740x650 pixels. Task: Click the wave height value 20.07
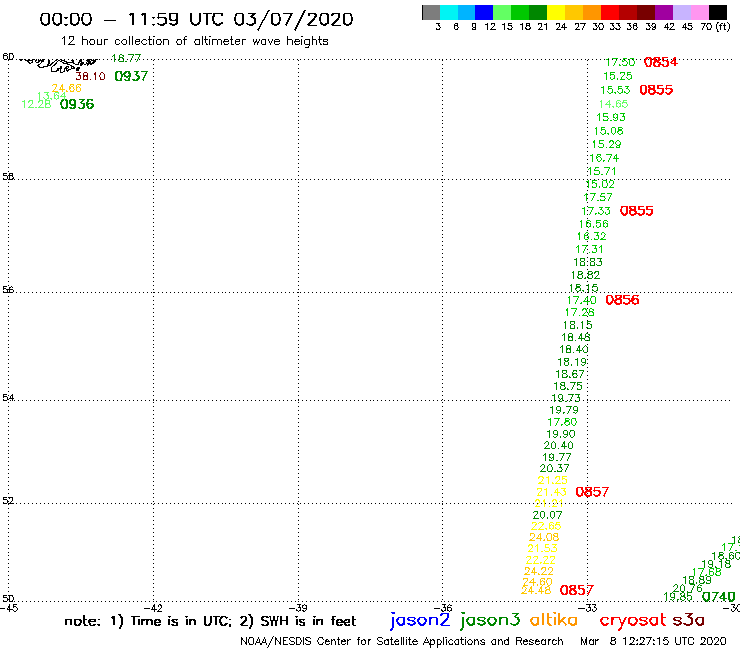click(547, 515)
